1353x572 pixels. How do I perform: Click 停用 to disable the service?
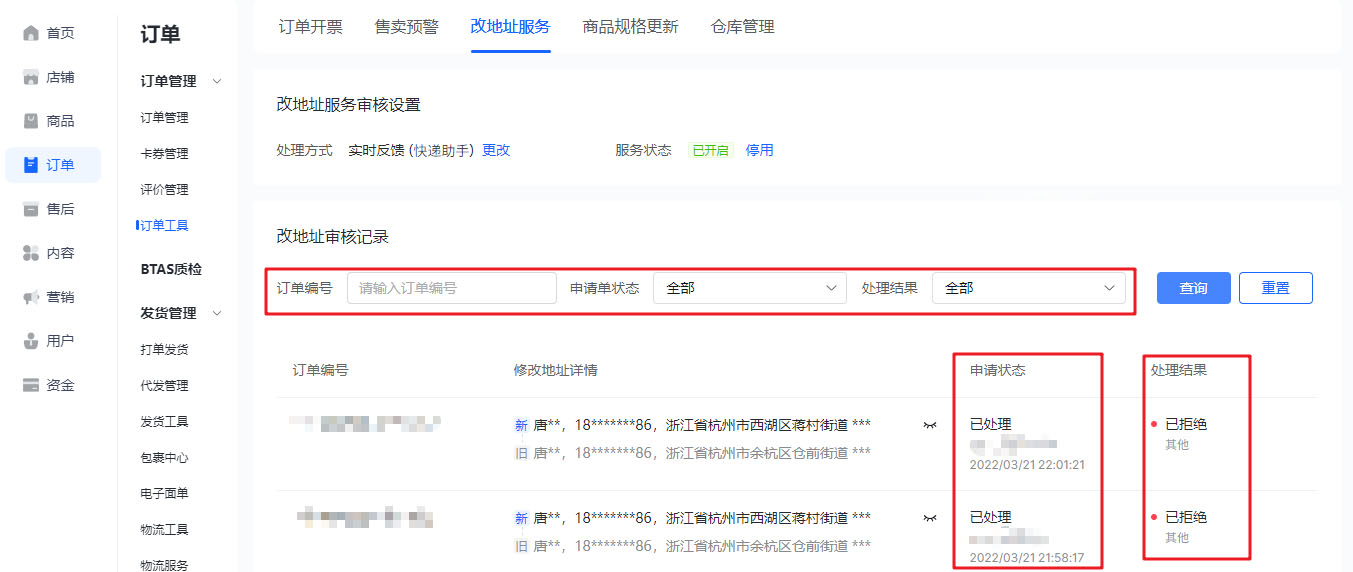click(759, 150)
